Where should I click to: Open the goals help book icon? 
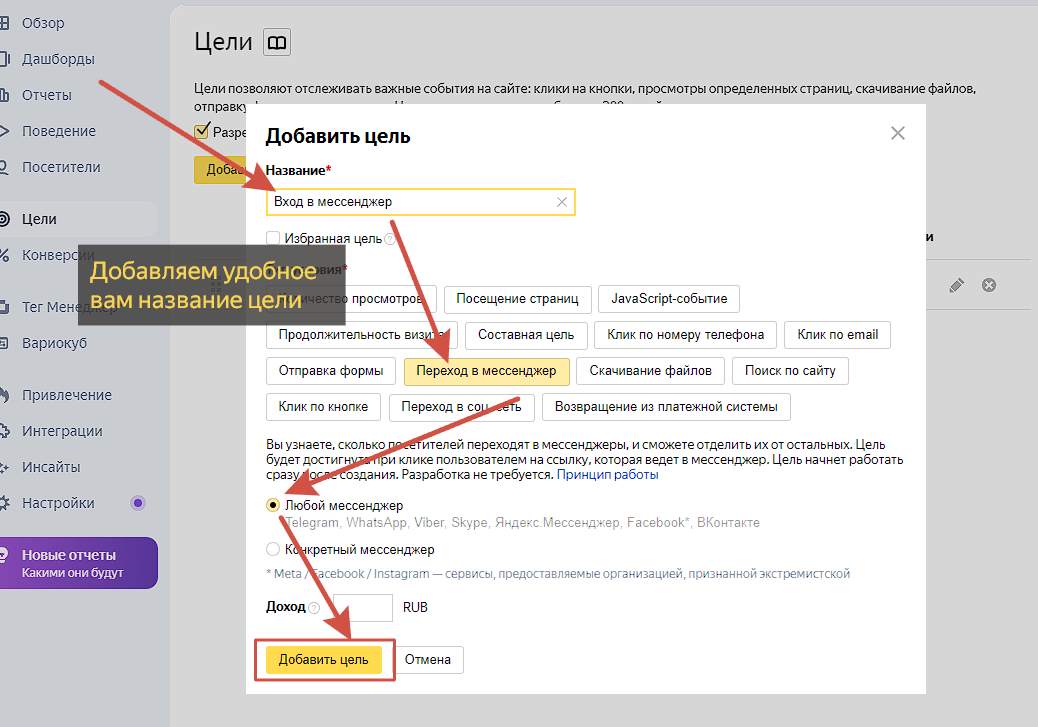pos(277,42)
